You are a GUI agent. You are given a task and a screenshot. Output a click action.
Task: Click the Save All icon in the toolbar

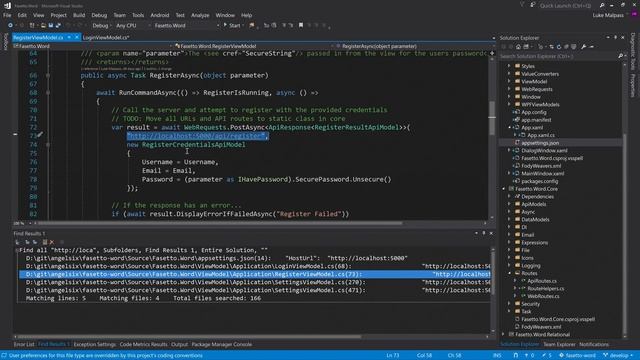tap(58, 25)
